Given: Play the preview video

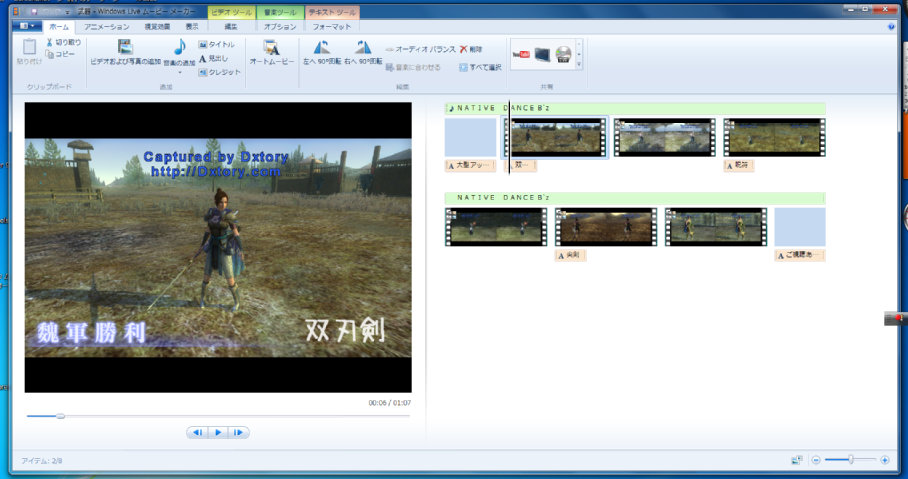Looking at the screenshot, I should 218,432.
